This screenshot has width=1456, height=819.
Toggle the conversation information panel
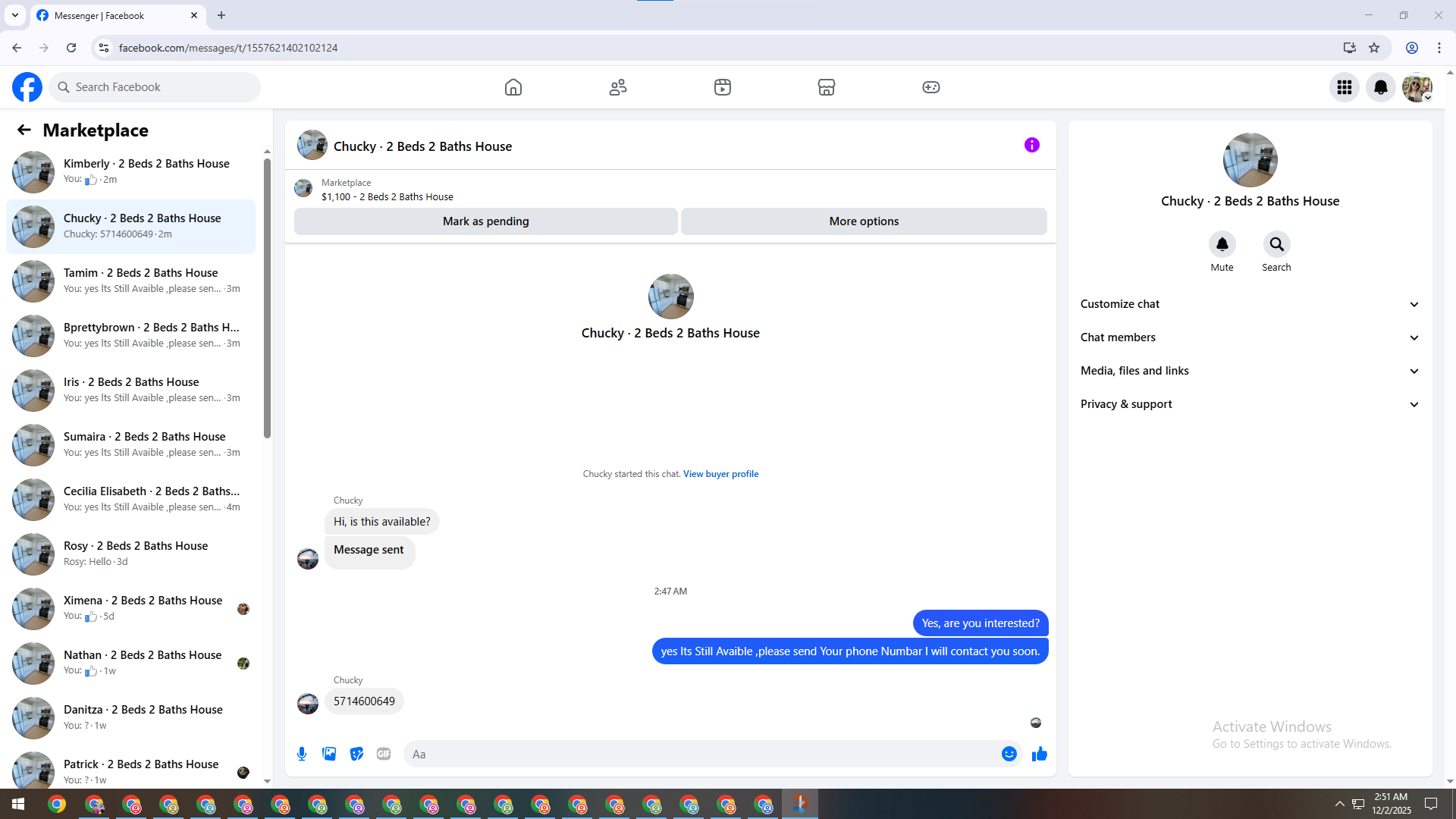point(1031,145)
